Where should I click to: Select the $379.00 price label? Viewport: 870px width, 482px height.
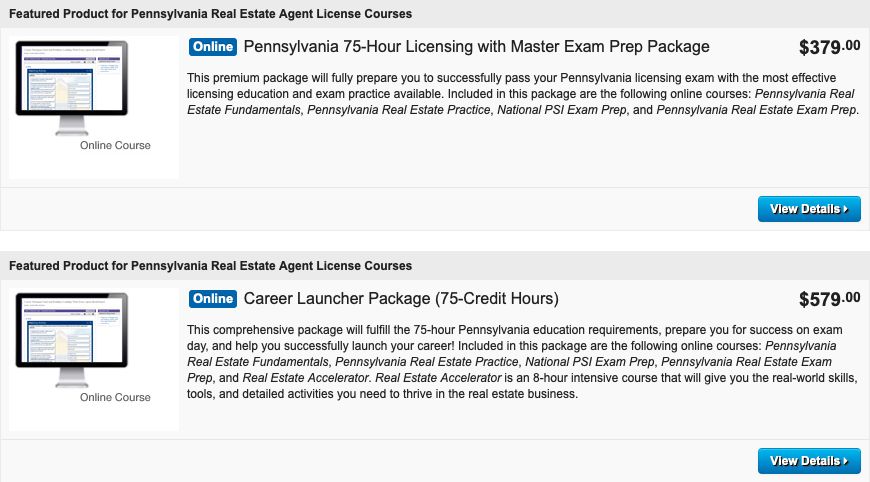pyautogui.click(x=829, y=47)
